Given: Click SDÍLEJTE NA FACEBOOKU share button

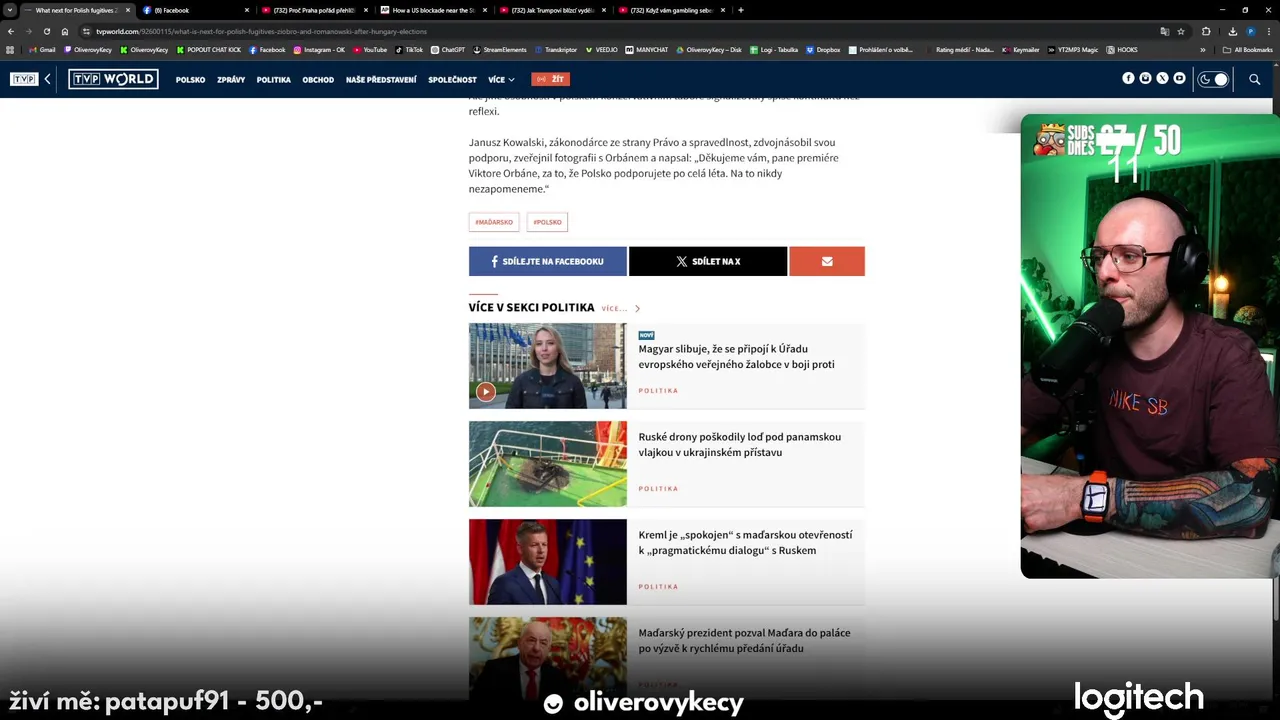Looking at the screenshot, I should [548, 261].
